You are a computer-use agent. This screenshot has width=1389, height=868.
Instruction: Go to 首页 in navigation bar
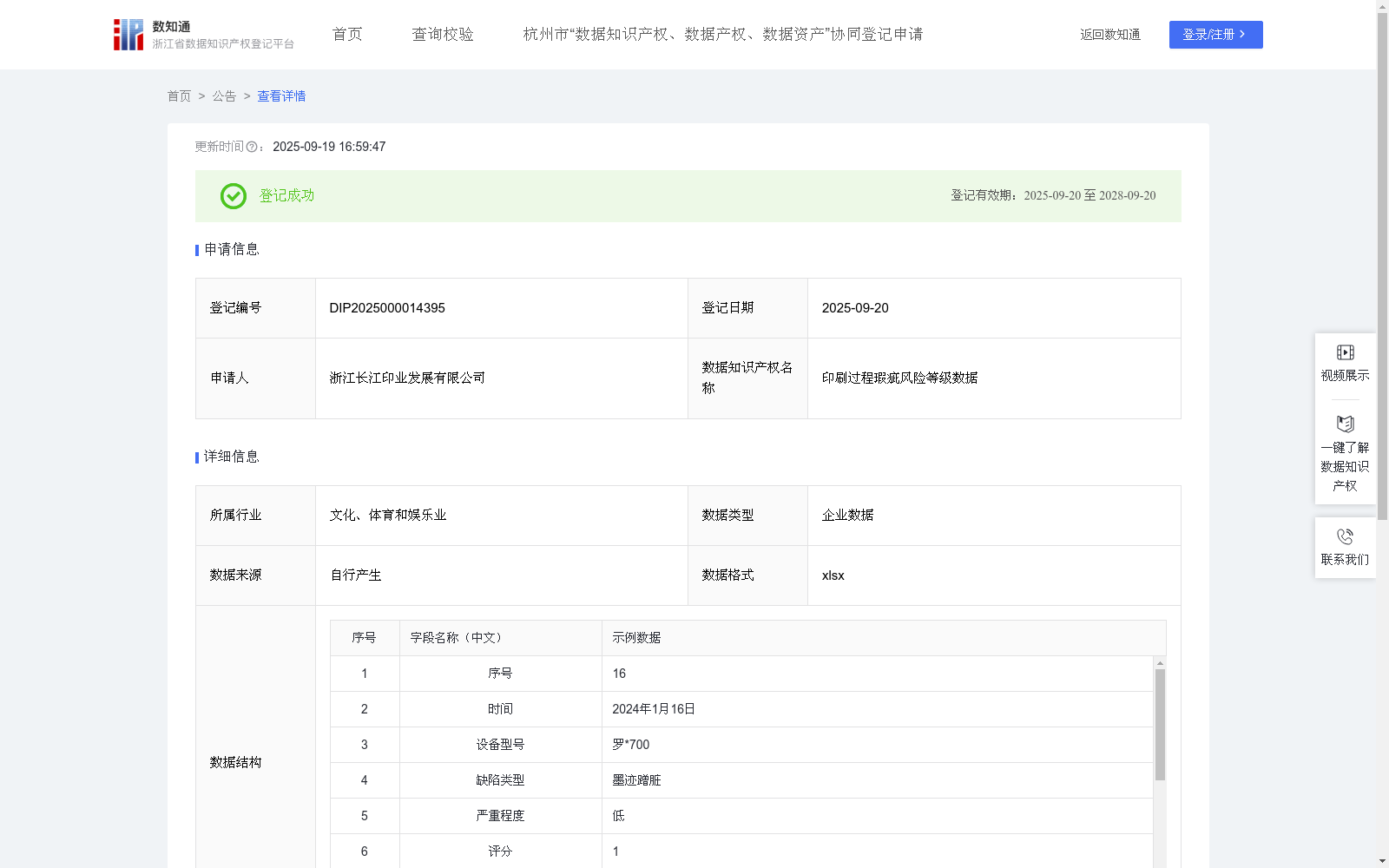point(347,35)
